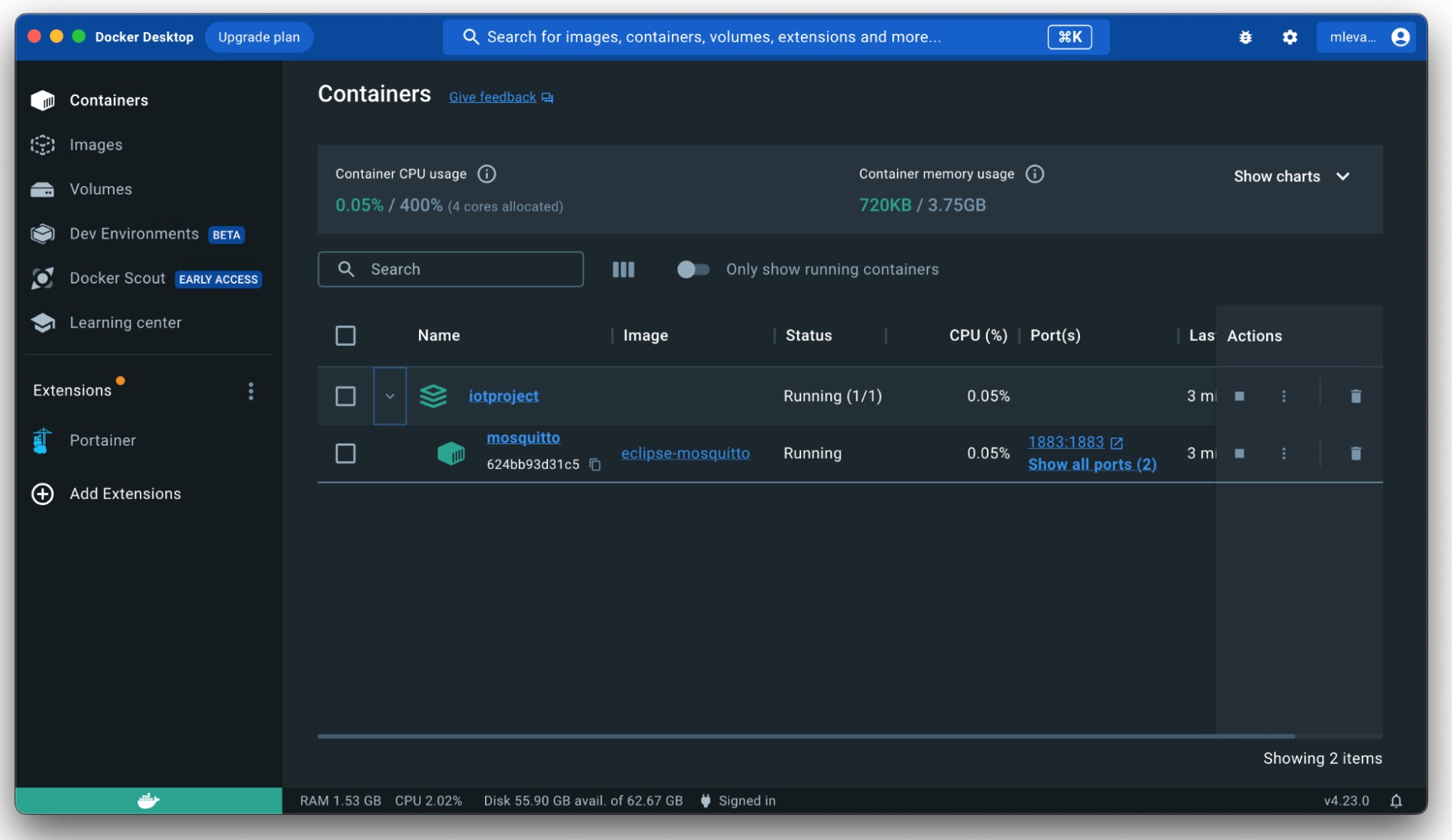This screenshot has width=1452, height=840.
Task: Click the horizontal table scrollbar
Action: click(x=806, y=736)
